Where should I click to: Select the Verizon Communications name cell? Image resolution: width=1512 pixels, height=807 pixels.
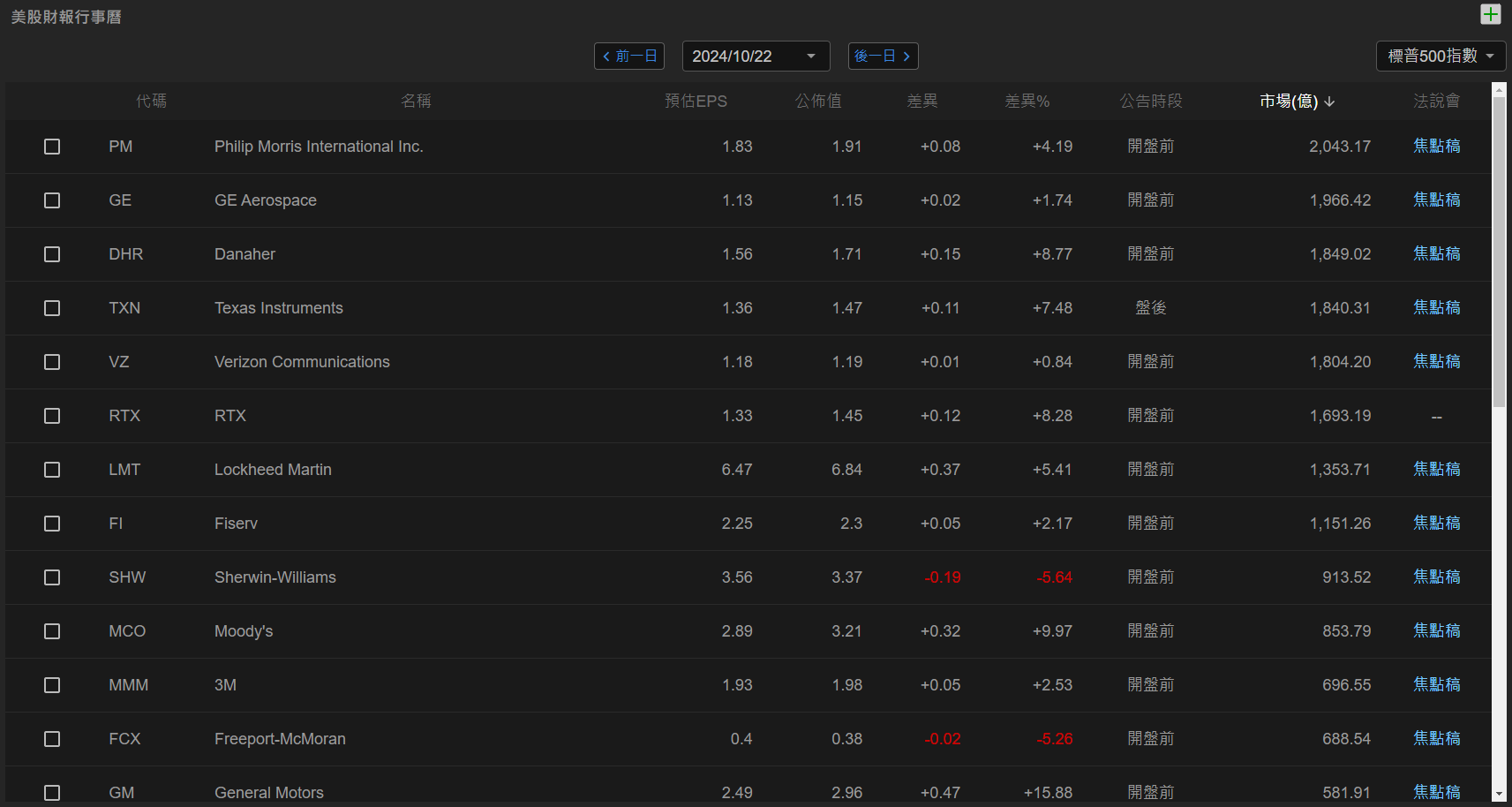click(302, 362)
